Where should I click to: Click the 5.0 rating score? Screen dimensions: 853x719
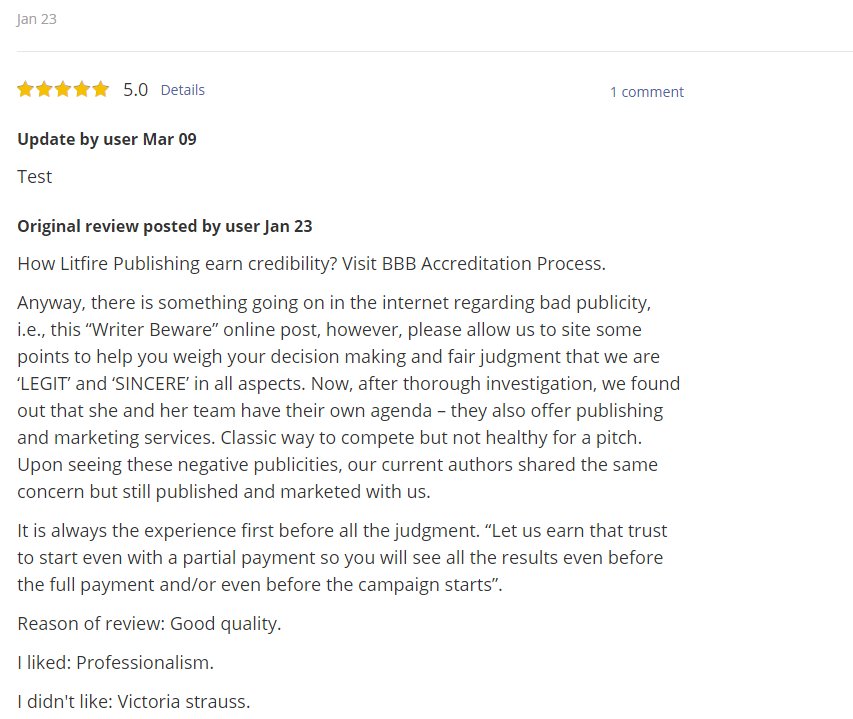point(135,90)
